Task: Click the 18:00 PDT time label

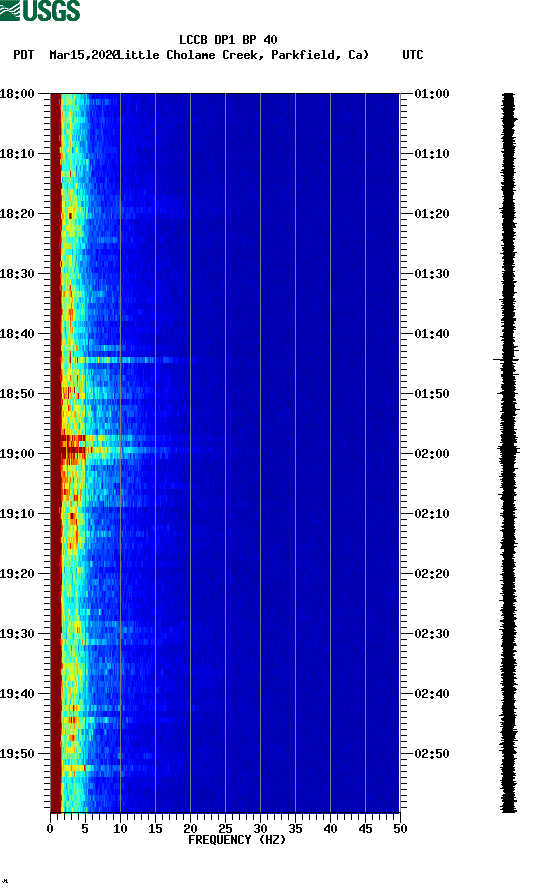Action: 17,94
